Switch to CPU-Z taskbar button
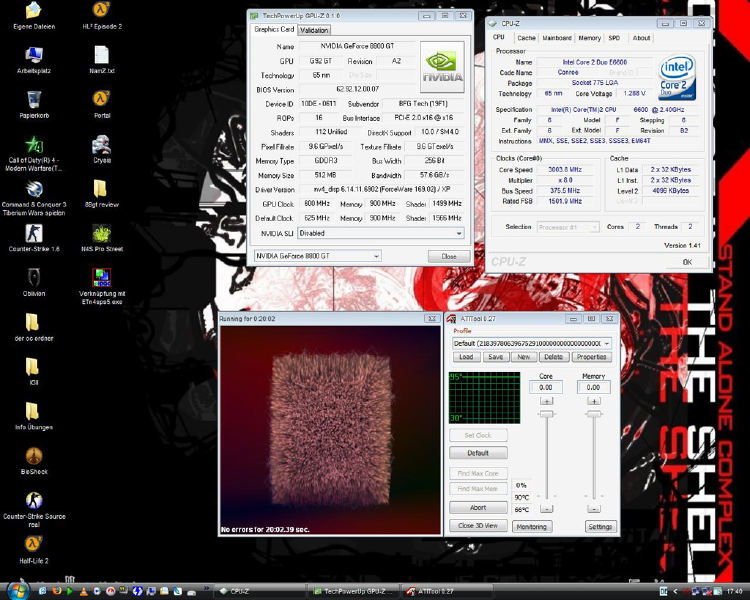Viewport: 750px width, 600px height. click(261, 592)
